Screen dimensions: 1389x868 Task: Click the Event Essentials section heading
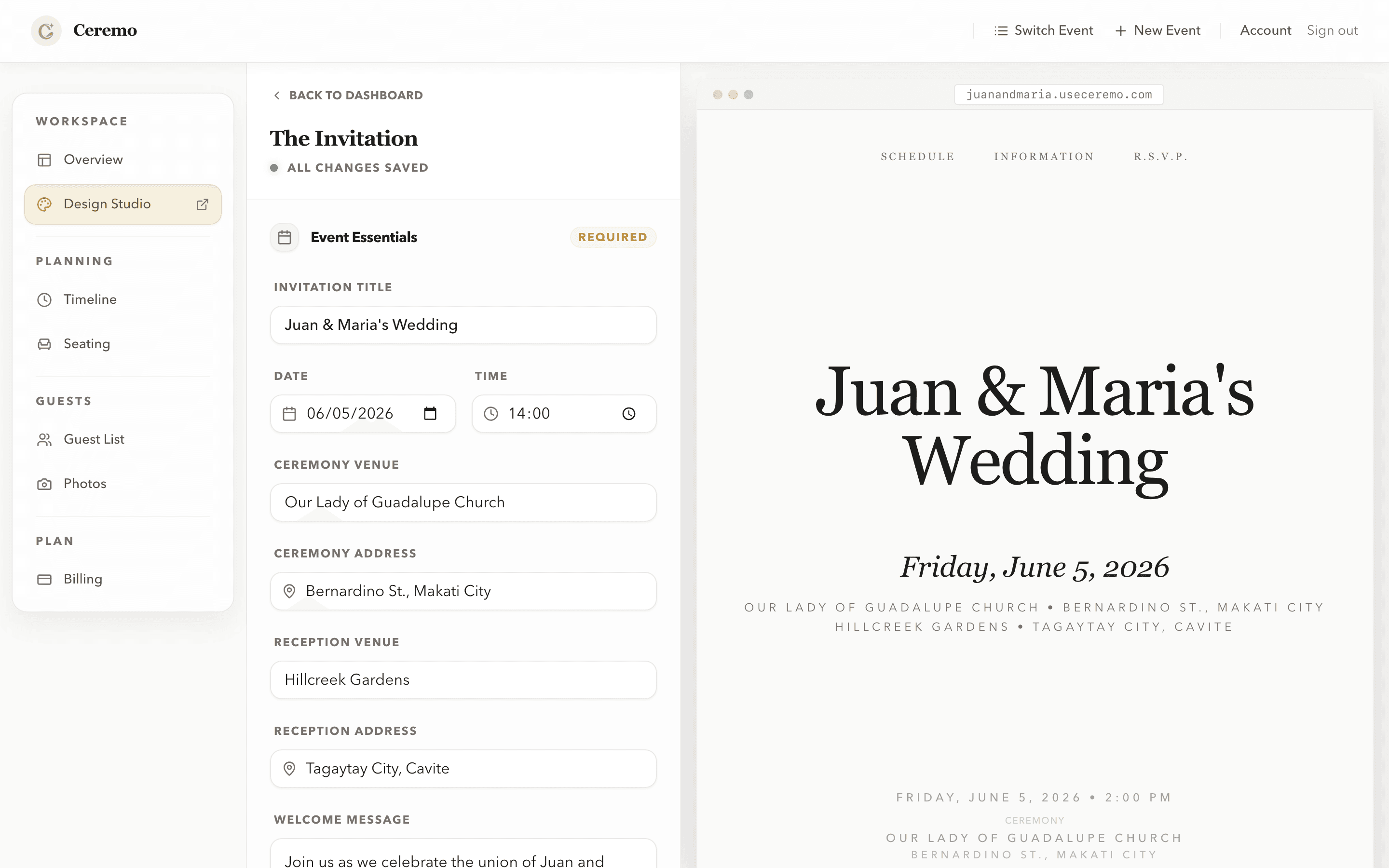[x=363, y=237]
